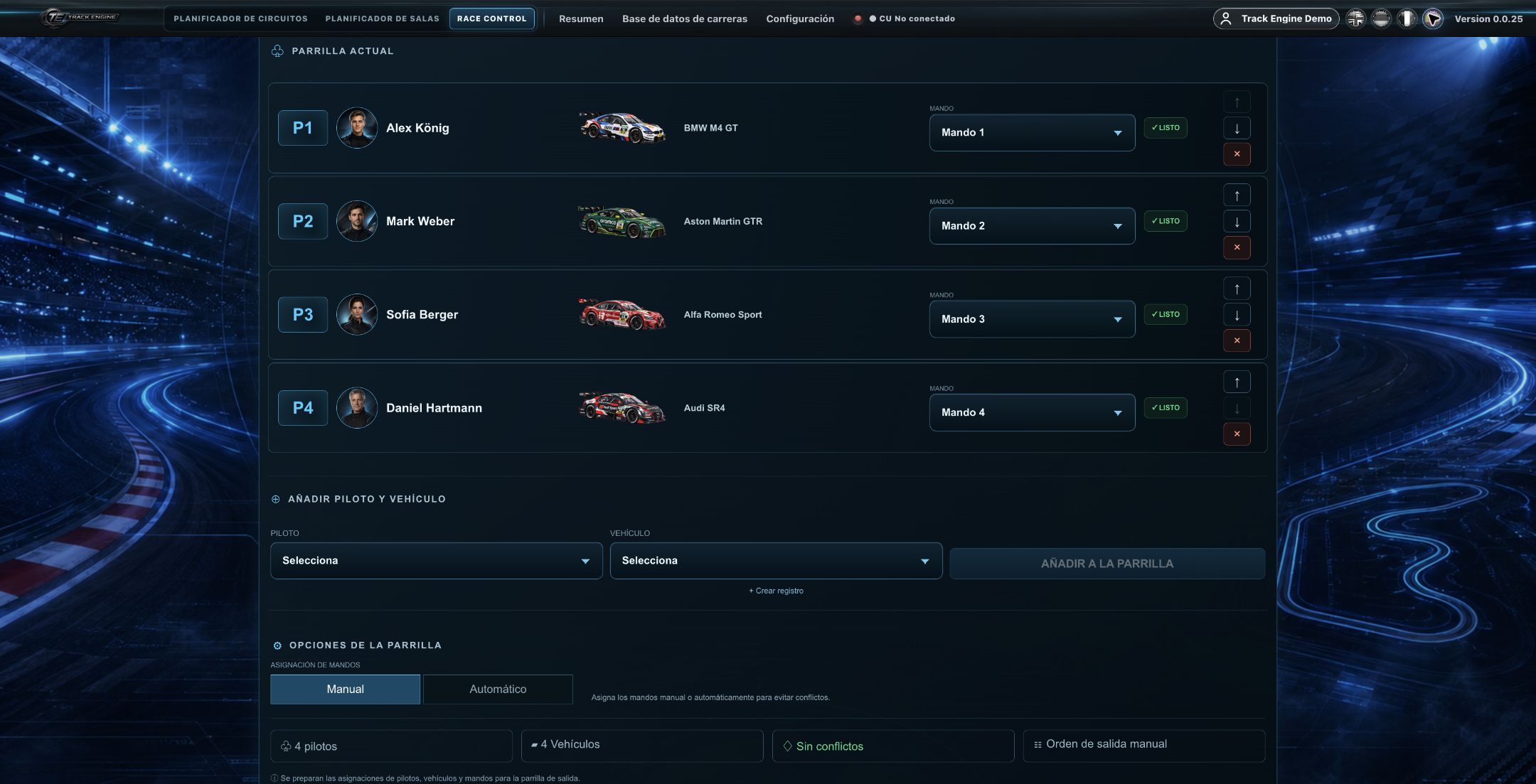Click the Audi SR4 car image

coord(623,408)
